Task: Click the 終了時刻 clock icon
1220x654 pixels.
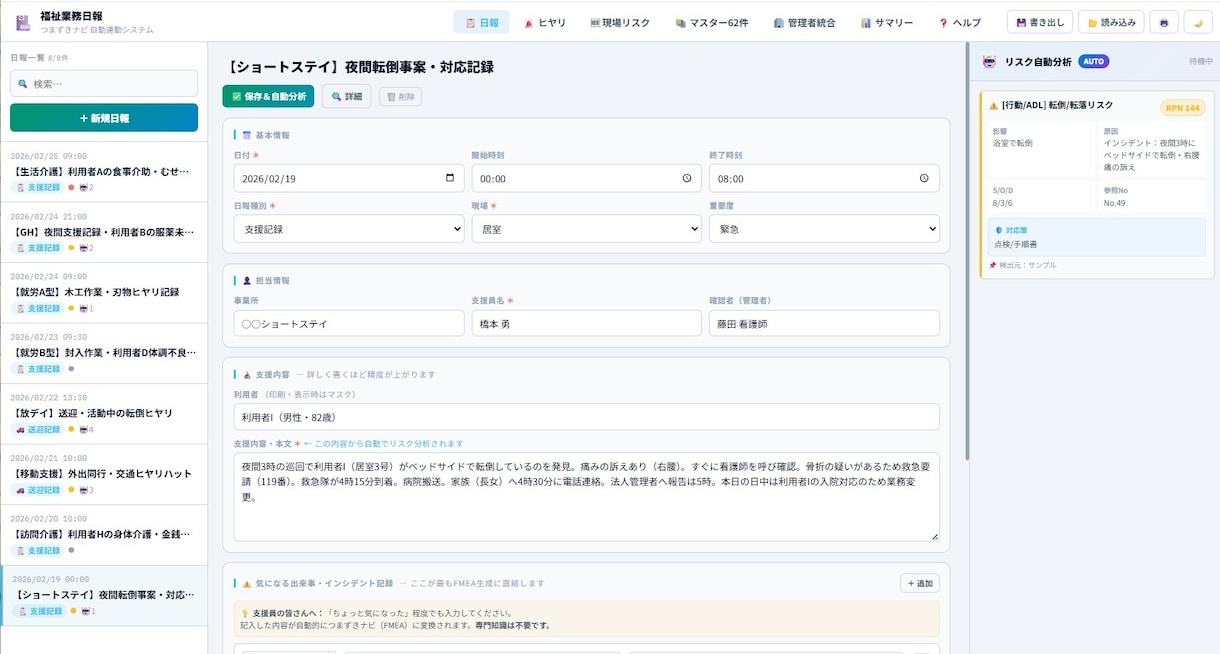Action: [x=924, y=178]
